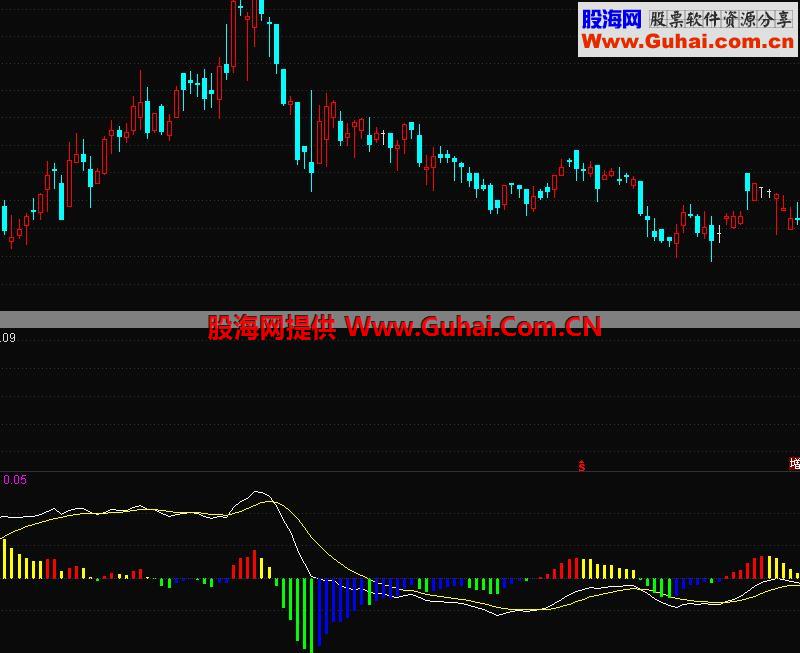Click the red 增 marker at the chart edge
800x653 pixels.
pos(794,464)
